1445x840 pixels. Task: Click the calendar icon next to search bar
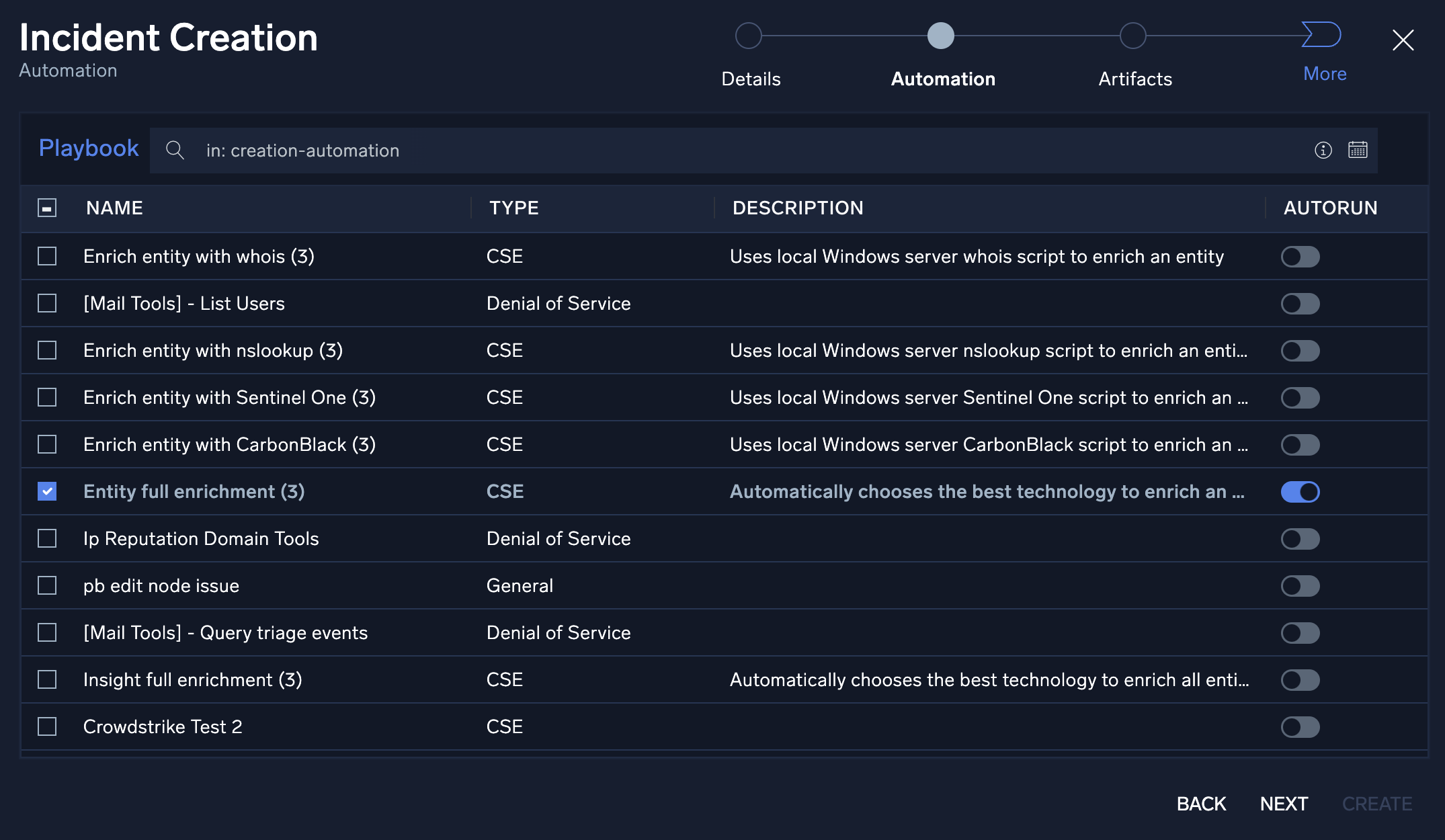coord(1358,150)
